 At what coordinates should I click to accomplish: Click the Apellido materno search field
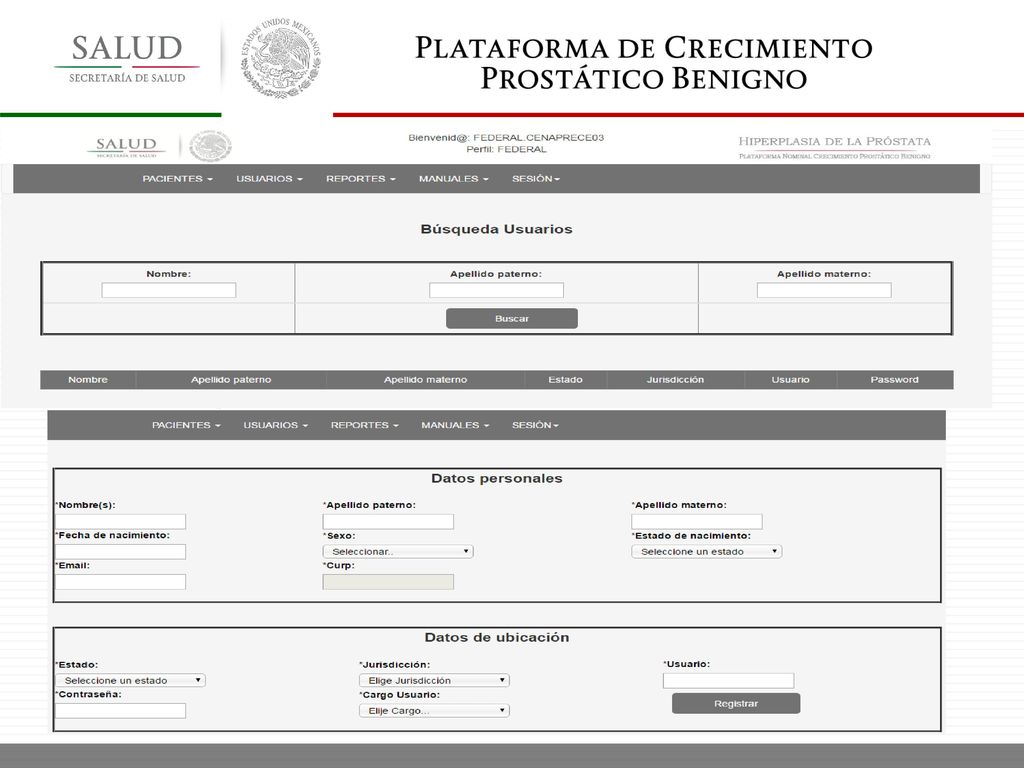[x=824, y=291]
